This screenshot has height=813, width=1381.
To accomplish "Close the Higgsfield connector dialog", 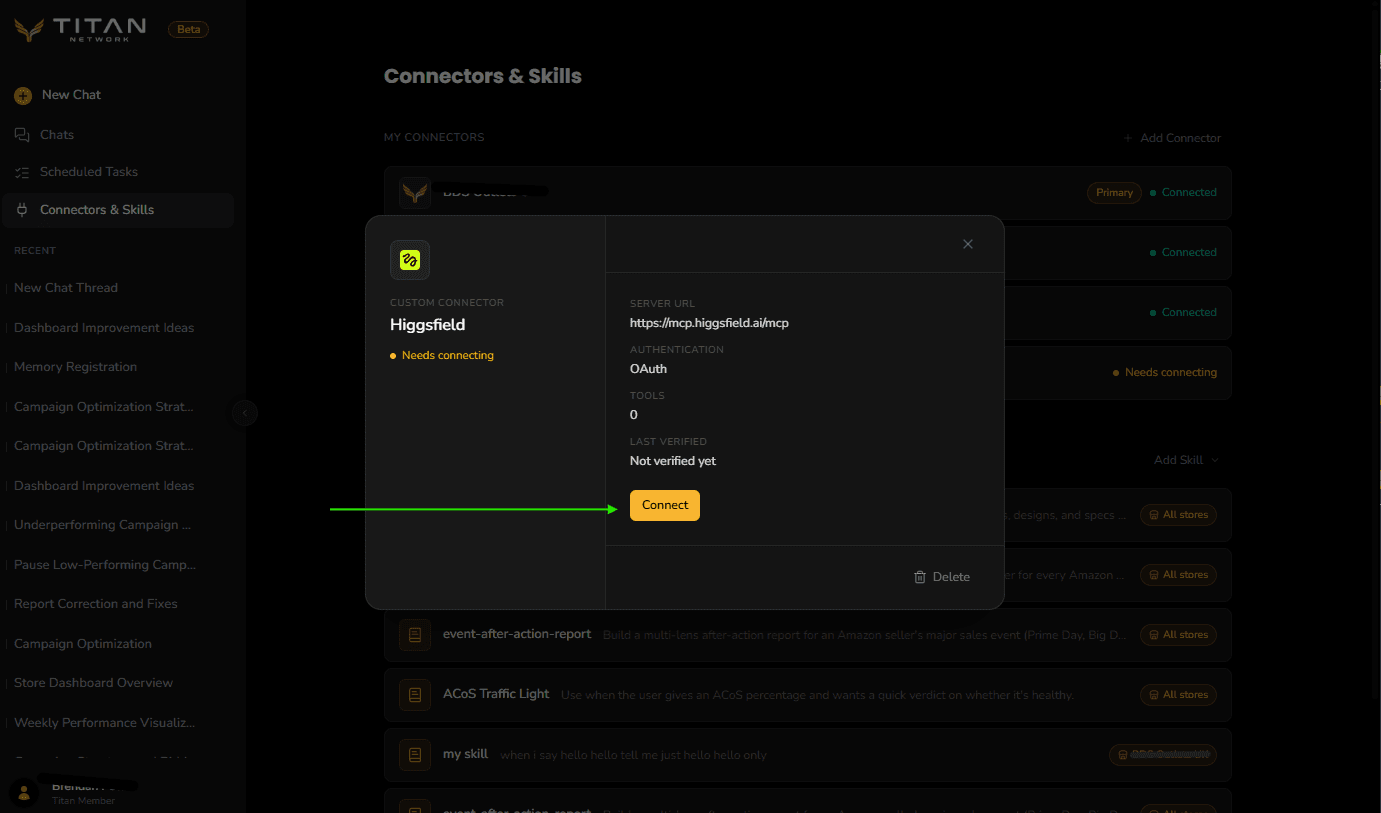I will click(x=968, y=244).
